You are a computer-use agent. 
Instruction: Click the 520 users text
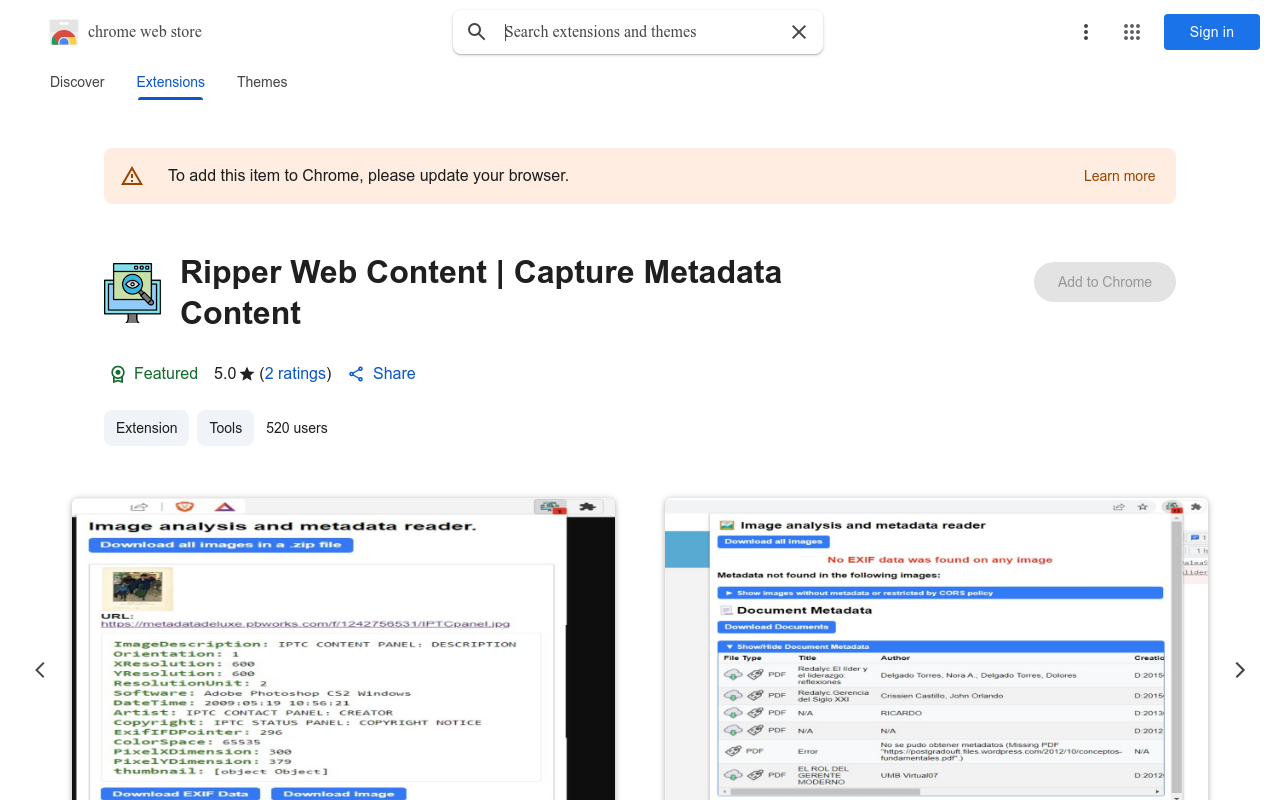(x=297, y=428)
